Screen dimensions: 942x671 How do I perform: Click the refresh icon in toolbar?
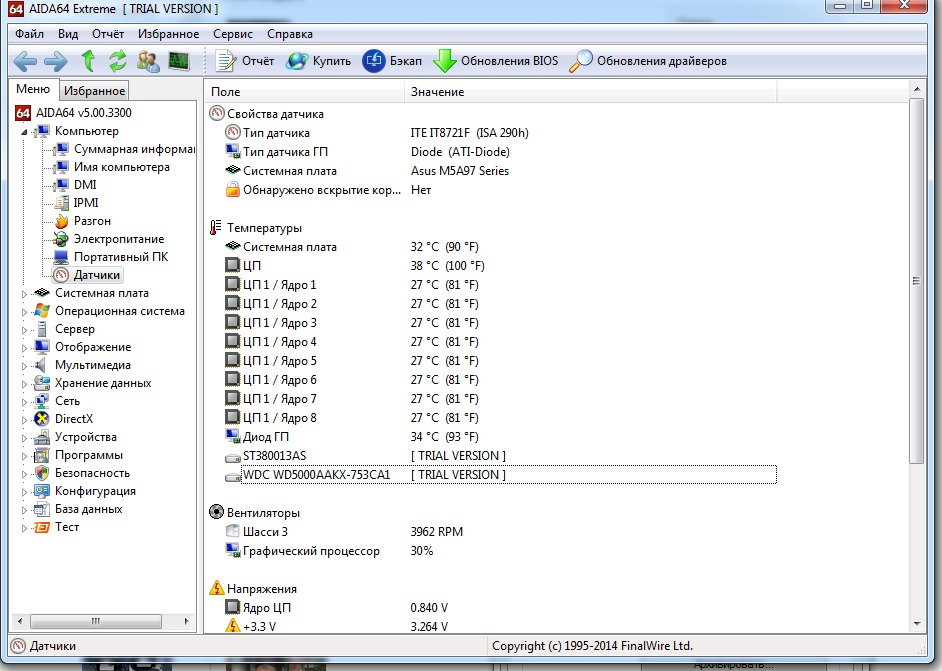point(118,61)
